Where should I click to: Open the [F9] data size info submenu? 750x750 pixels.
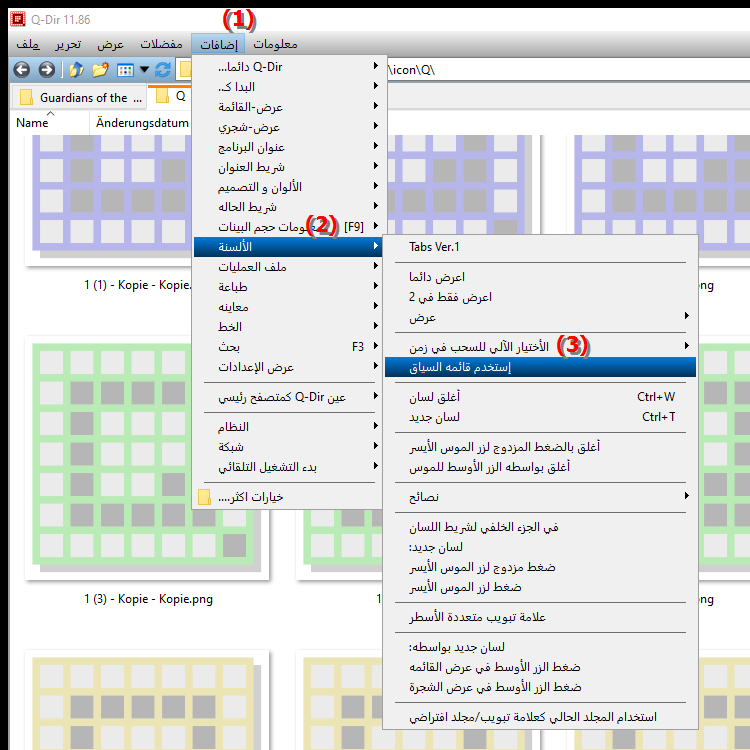287,227
